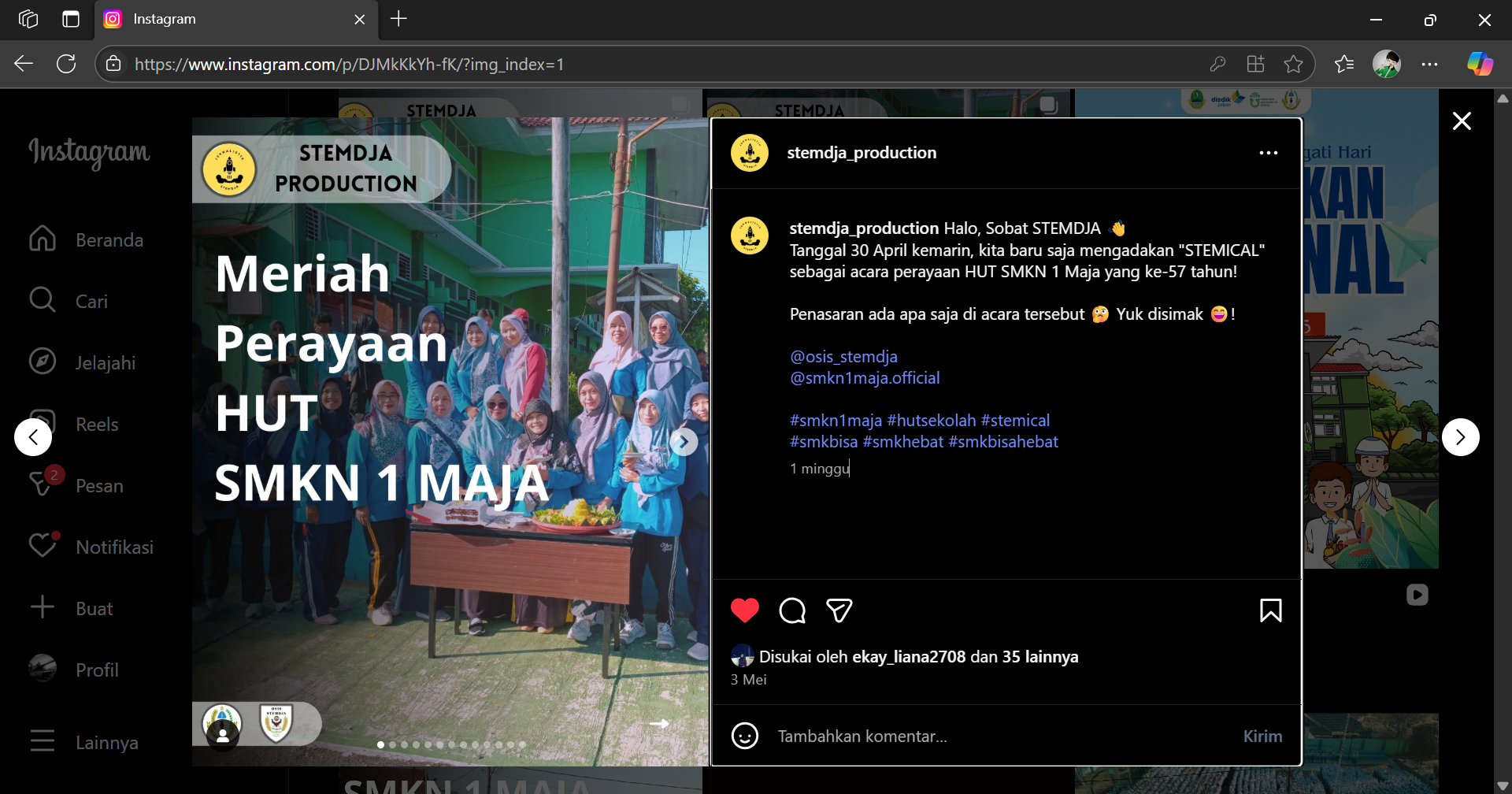Screen dimensions: 1512x794
Task: Open browser workspaces icon
Action: (28, 19)
